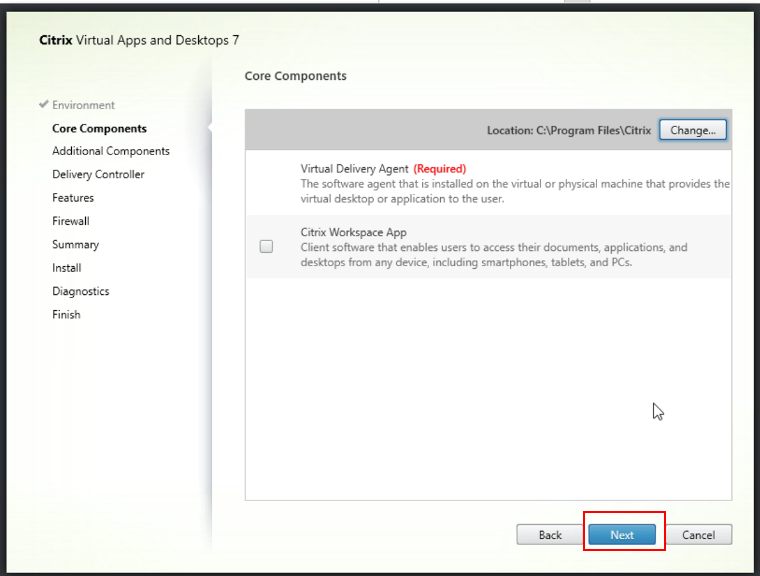Viewport: 760px width, 576px height.
Task: Cancel the installation wizard
Action: tap(698, 534)
